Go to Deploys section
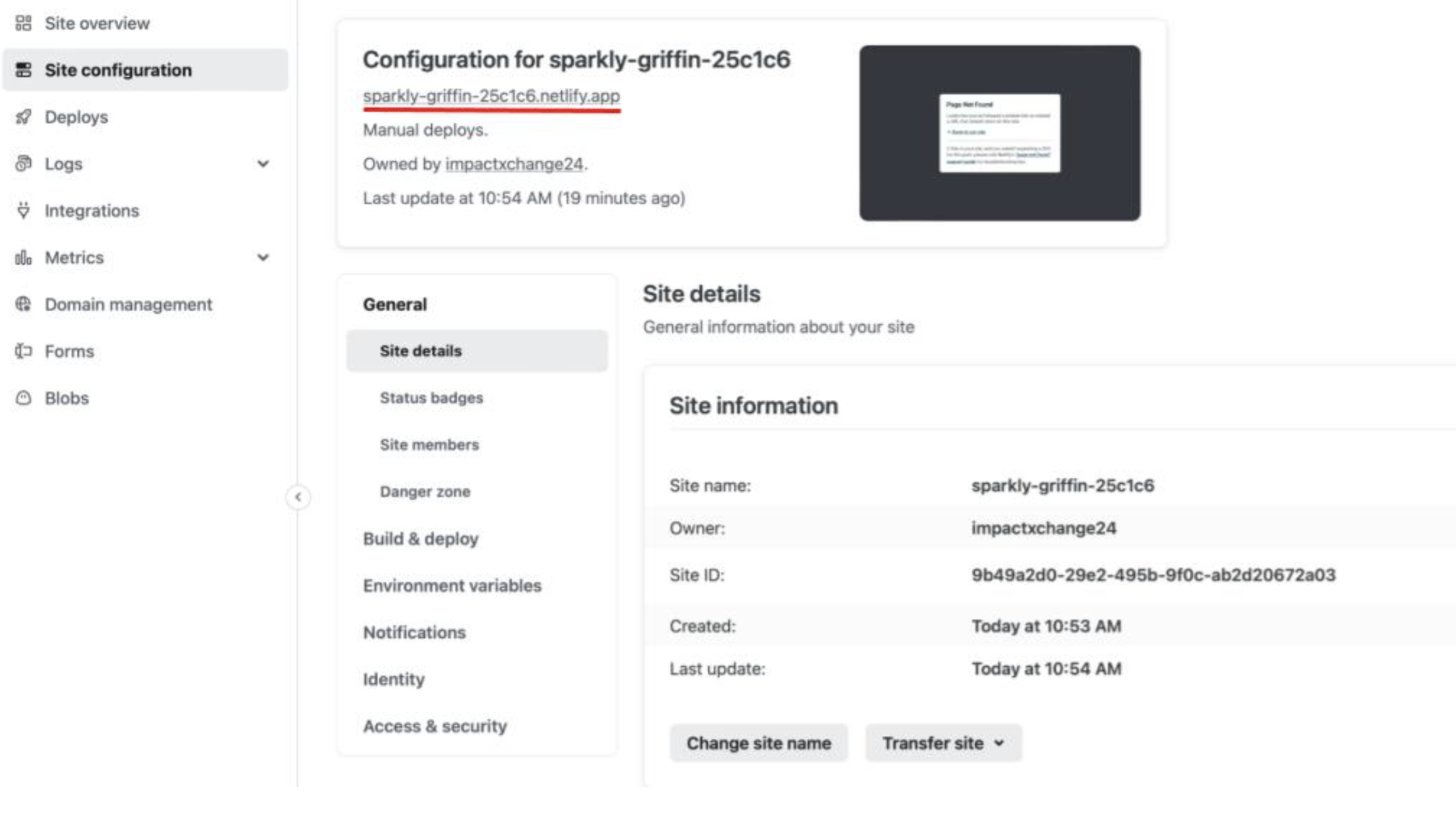1456x814 pixels. (x=76, y=117)
